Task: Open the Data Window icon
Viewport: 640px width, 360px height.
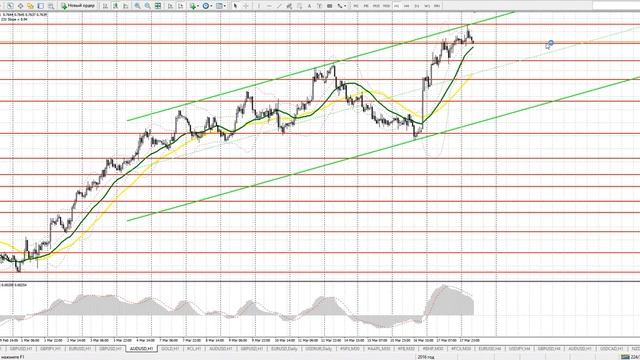Action: click(20, 6)
